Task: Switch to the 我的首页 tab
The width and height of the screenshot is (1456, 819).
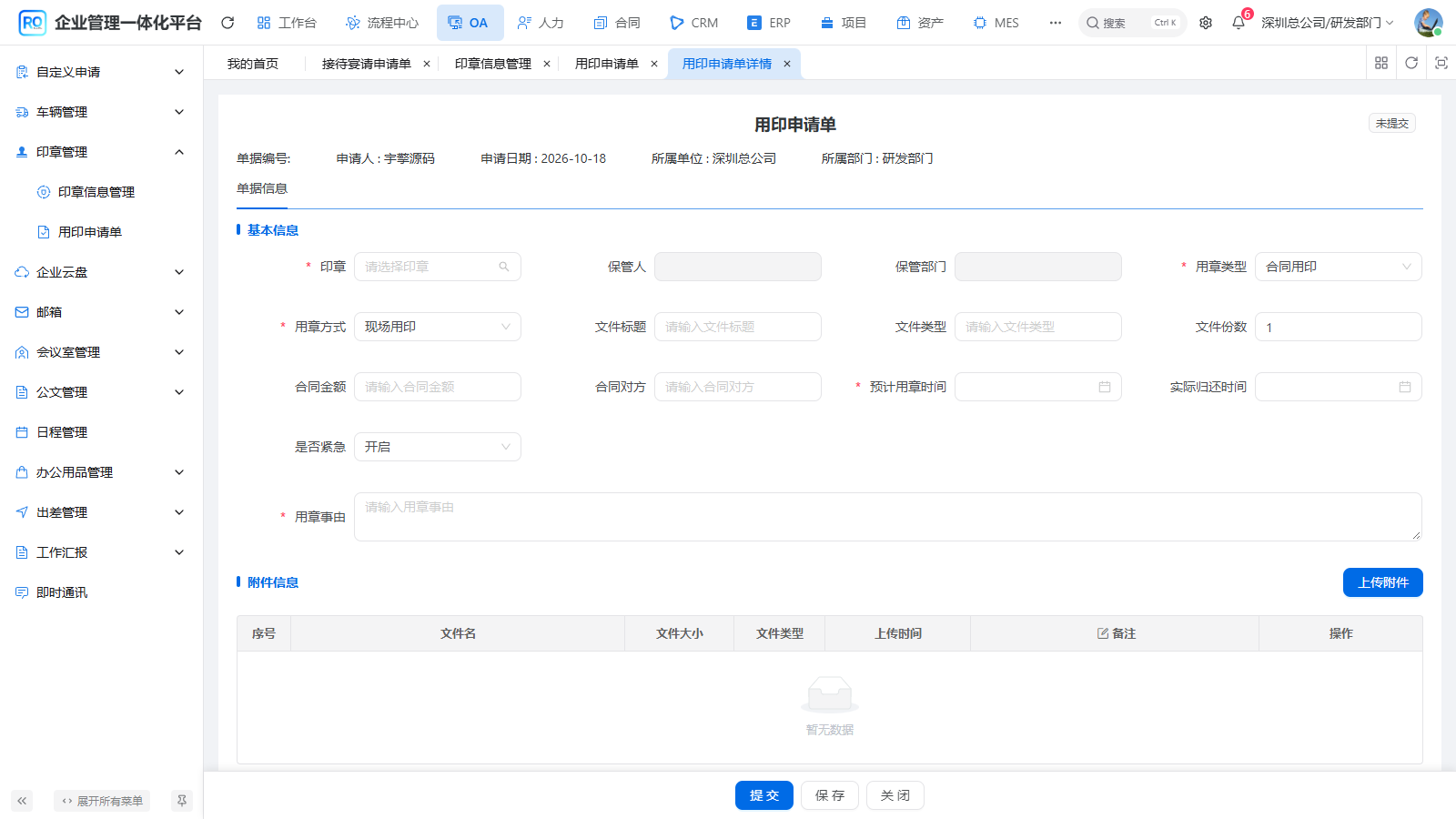Action: (x=253, y=64)
